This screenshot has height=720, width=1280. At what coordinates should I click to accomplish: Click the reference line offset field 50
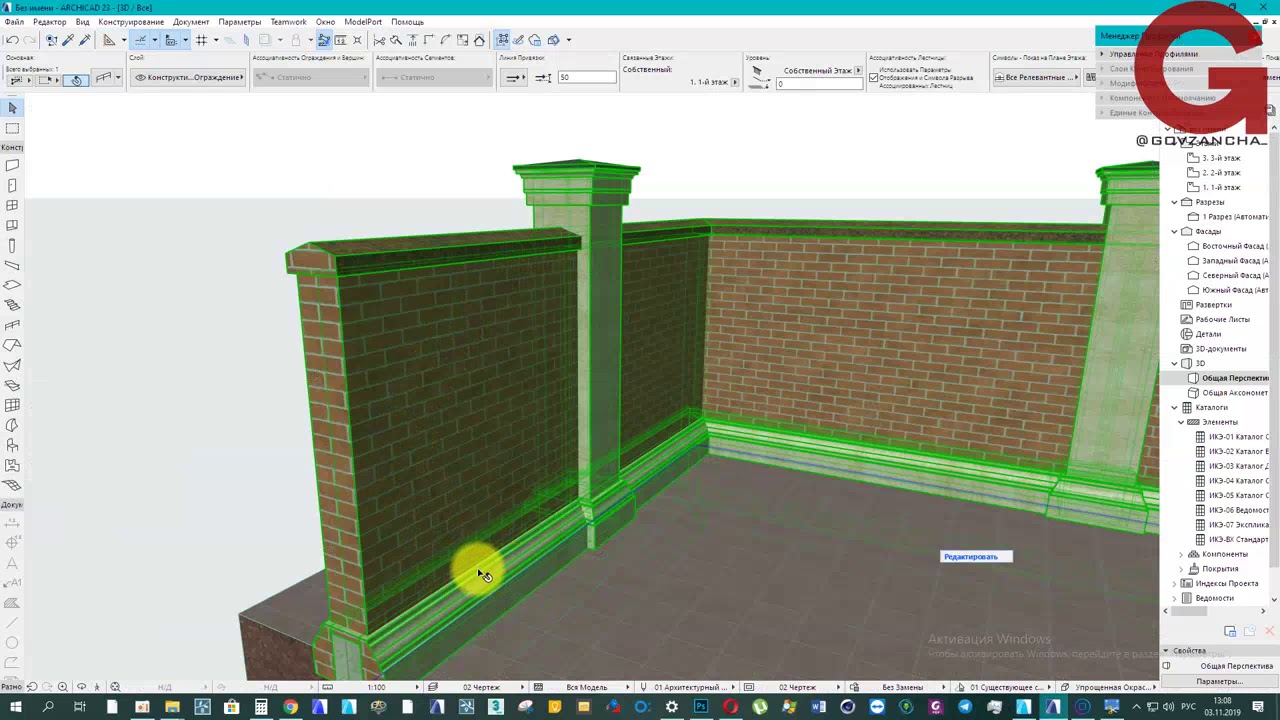pyautogui.click(x=586, y=78)
